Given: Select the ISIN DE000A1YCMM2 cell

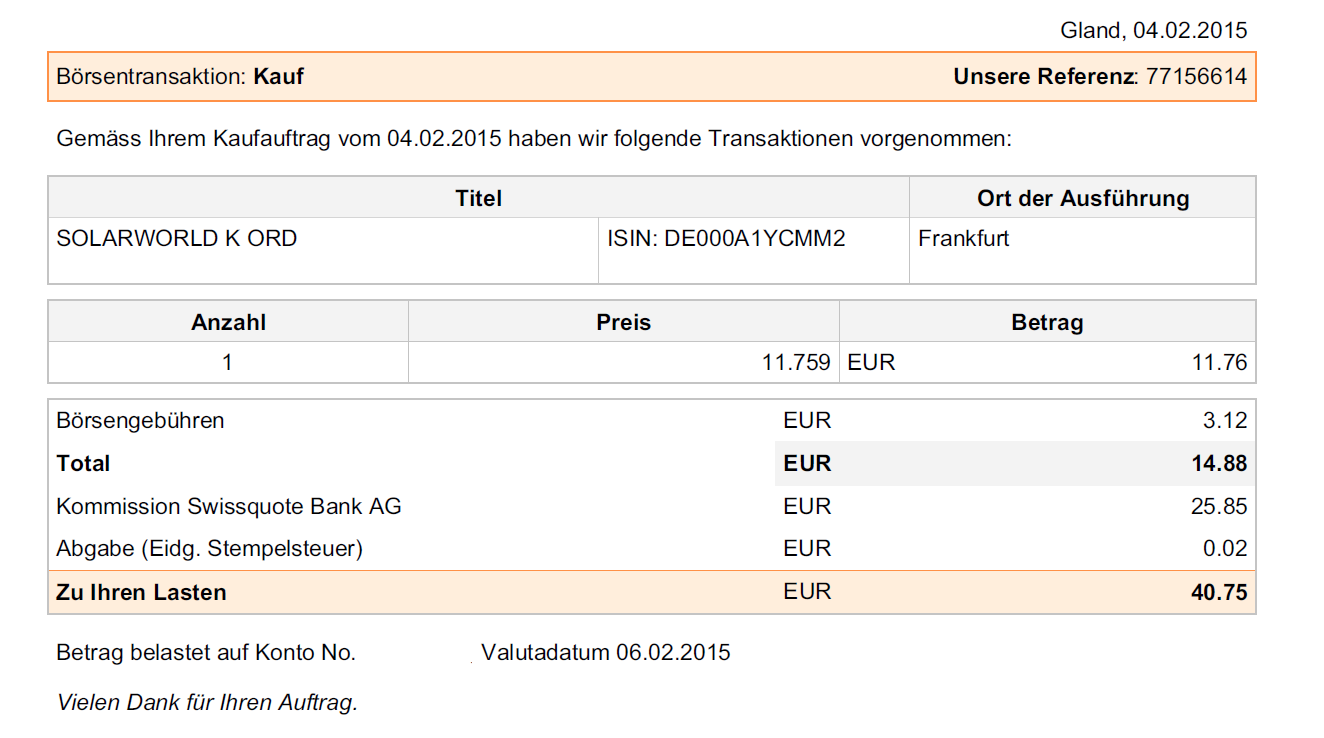Looking at the screenshot, I should point(726,239).
